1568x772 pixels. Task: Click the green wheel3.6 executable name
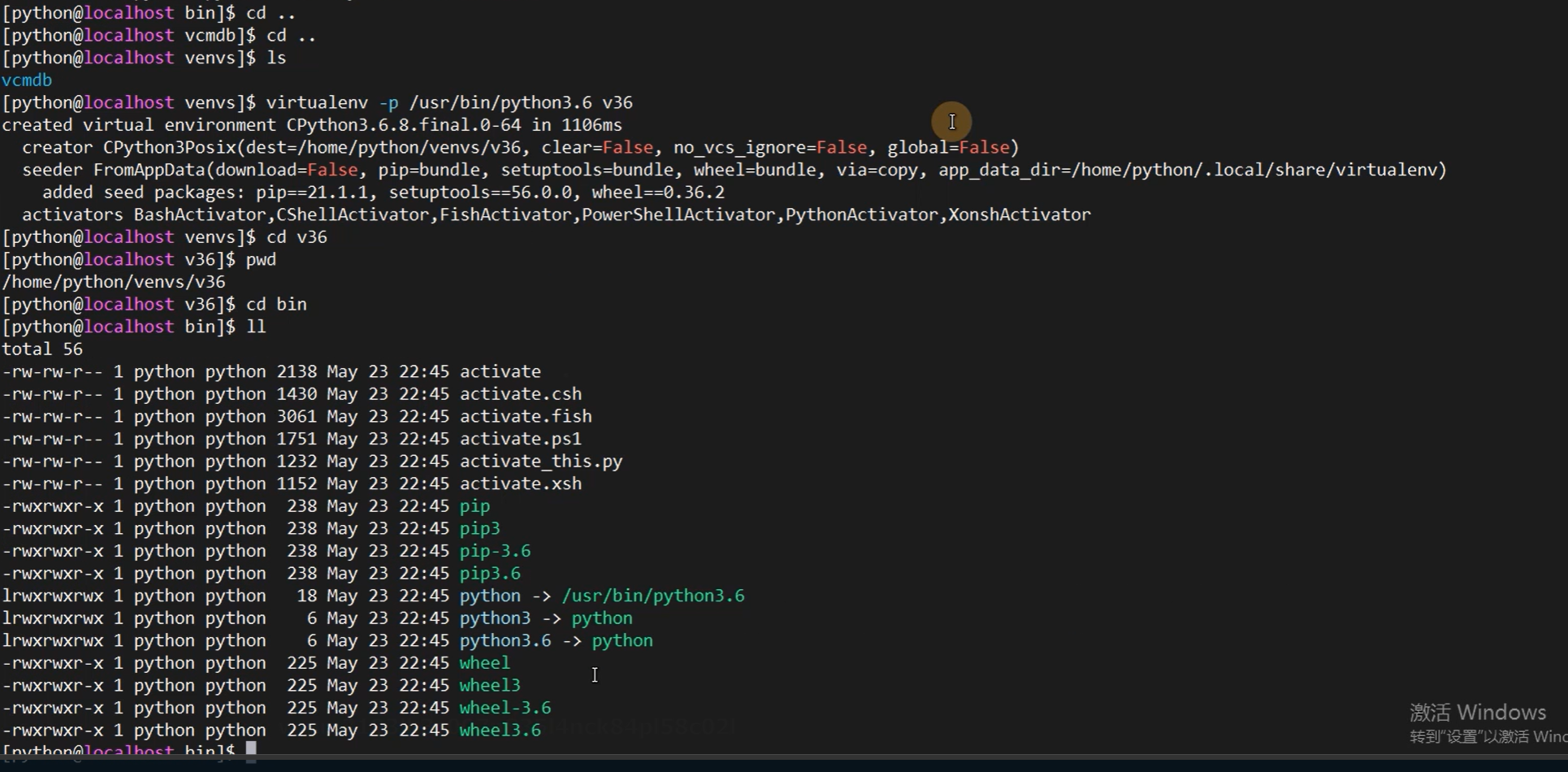[500, 731]
